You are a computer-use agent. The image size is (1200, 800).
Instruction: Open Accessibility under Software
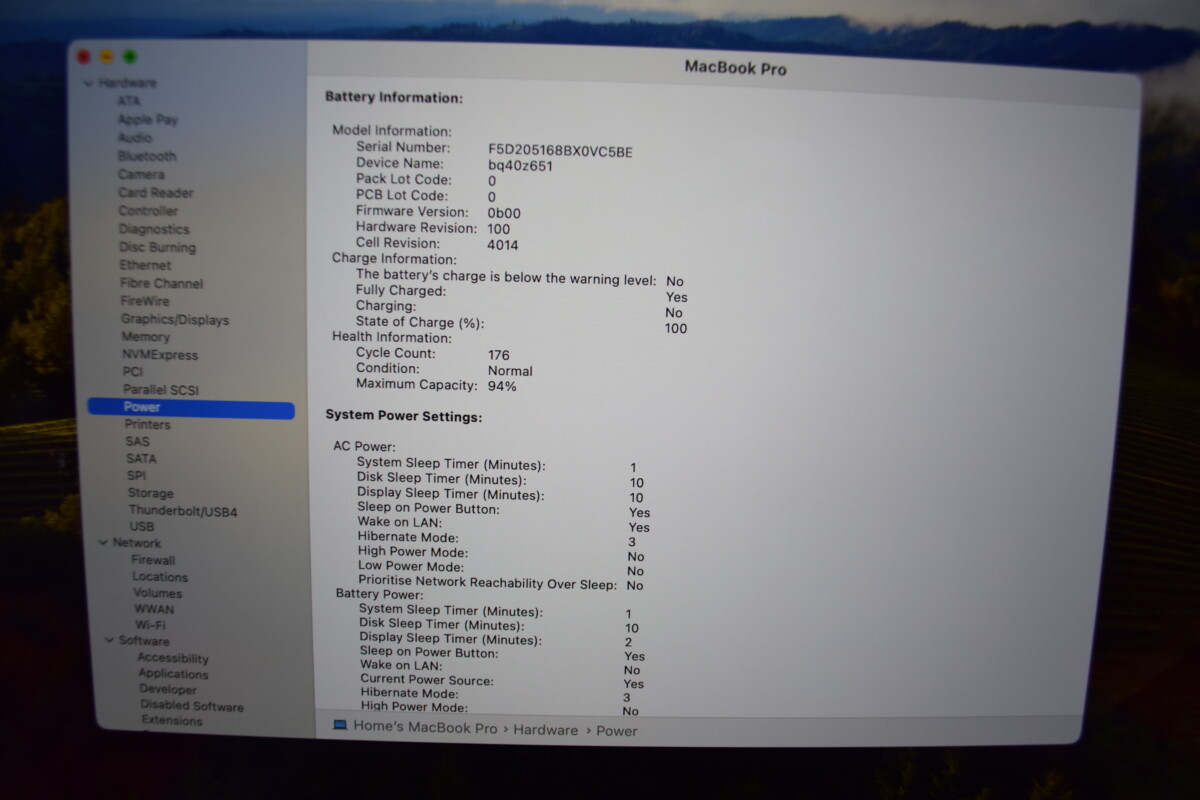173,659
